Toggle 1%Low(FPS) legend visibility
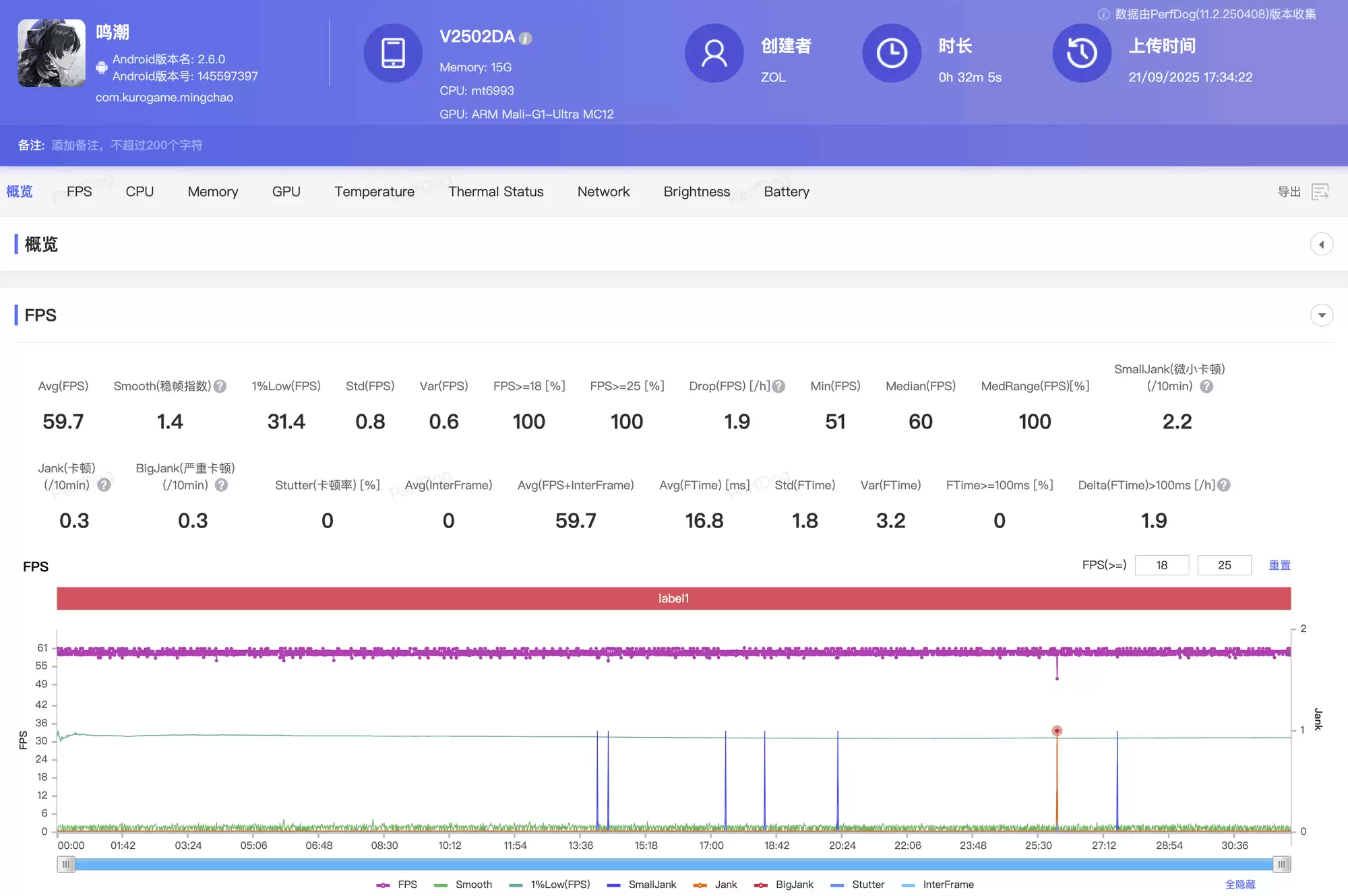Image resolution: width=1348 pixels, height=896 pixels. (549, 885)
